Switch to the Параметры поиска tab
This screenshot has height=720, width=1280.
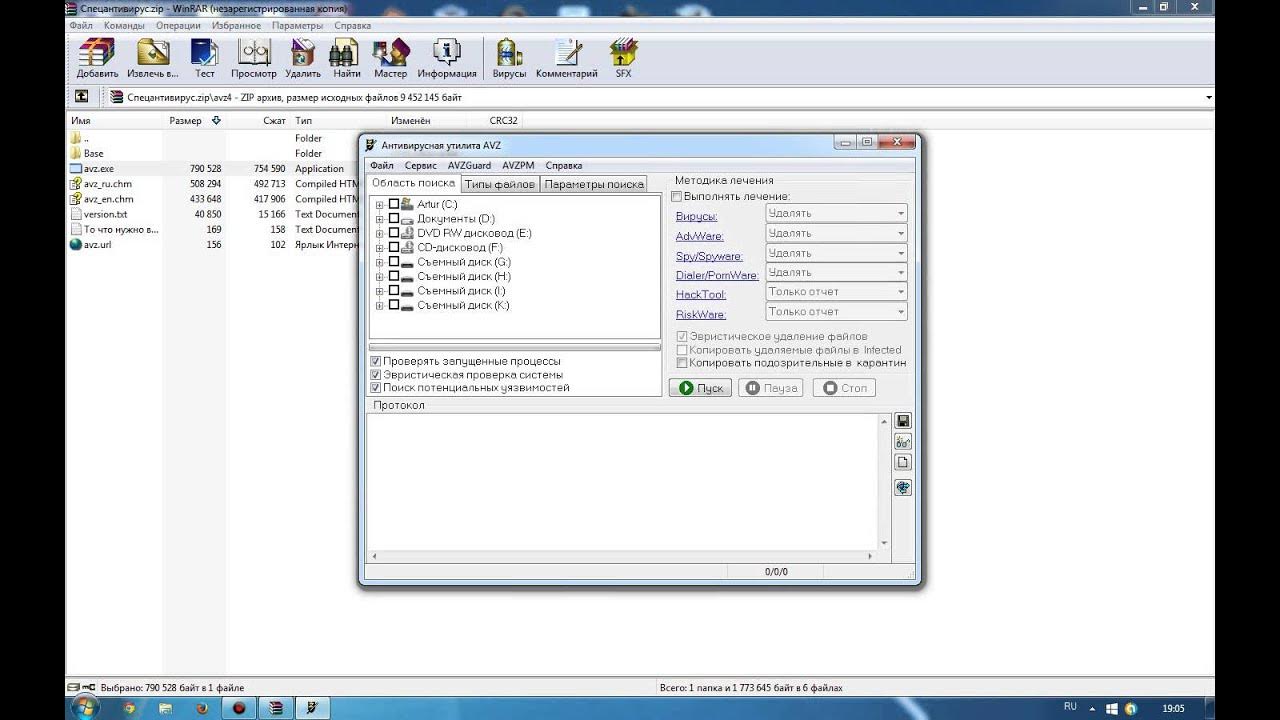tap(594, 184)
